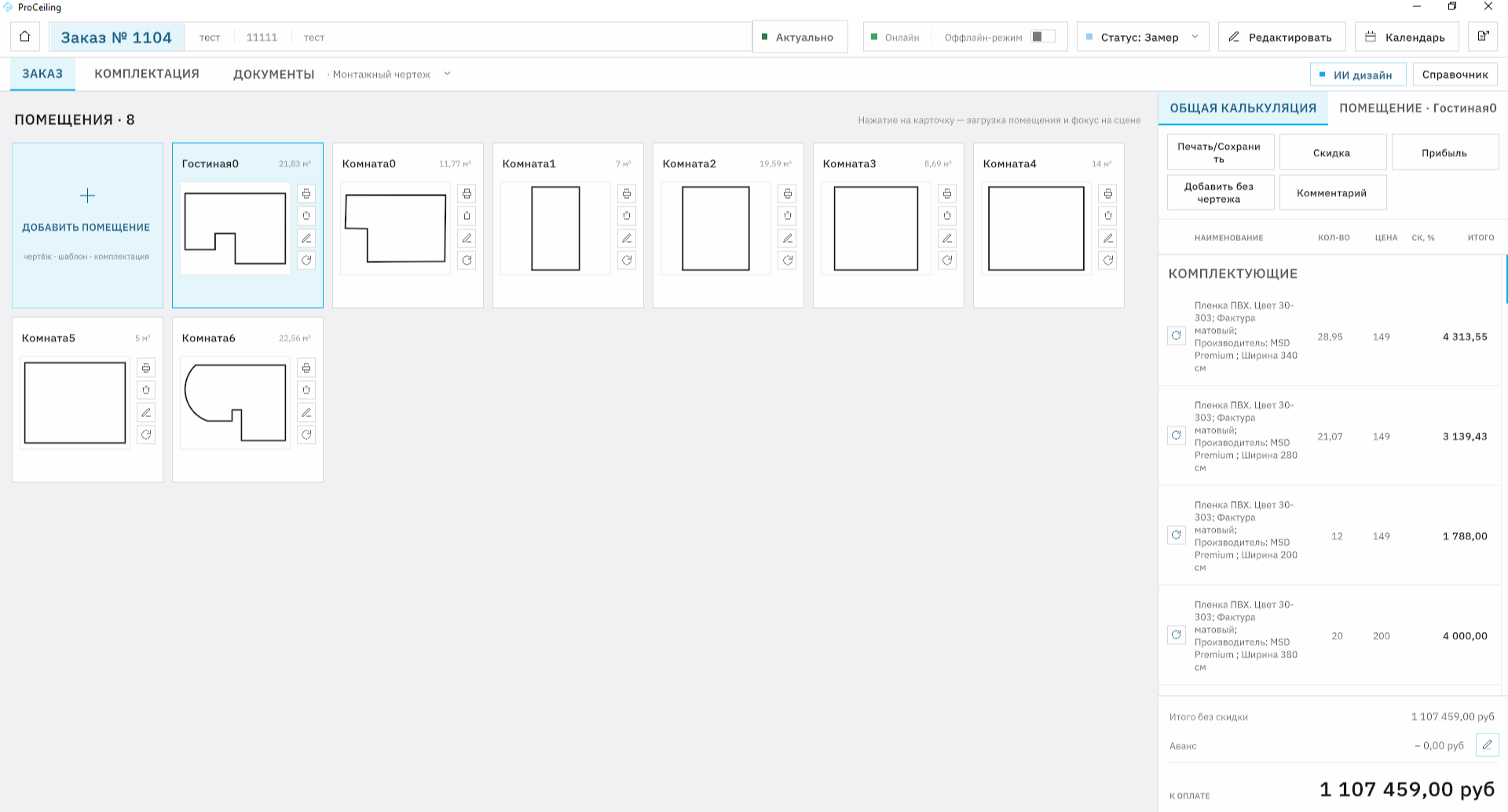The image size is (1508, 812).
Task: Go to home via house icon
Action: [25, 37]
